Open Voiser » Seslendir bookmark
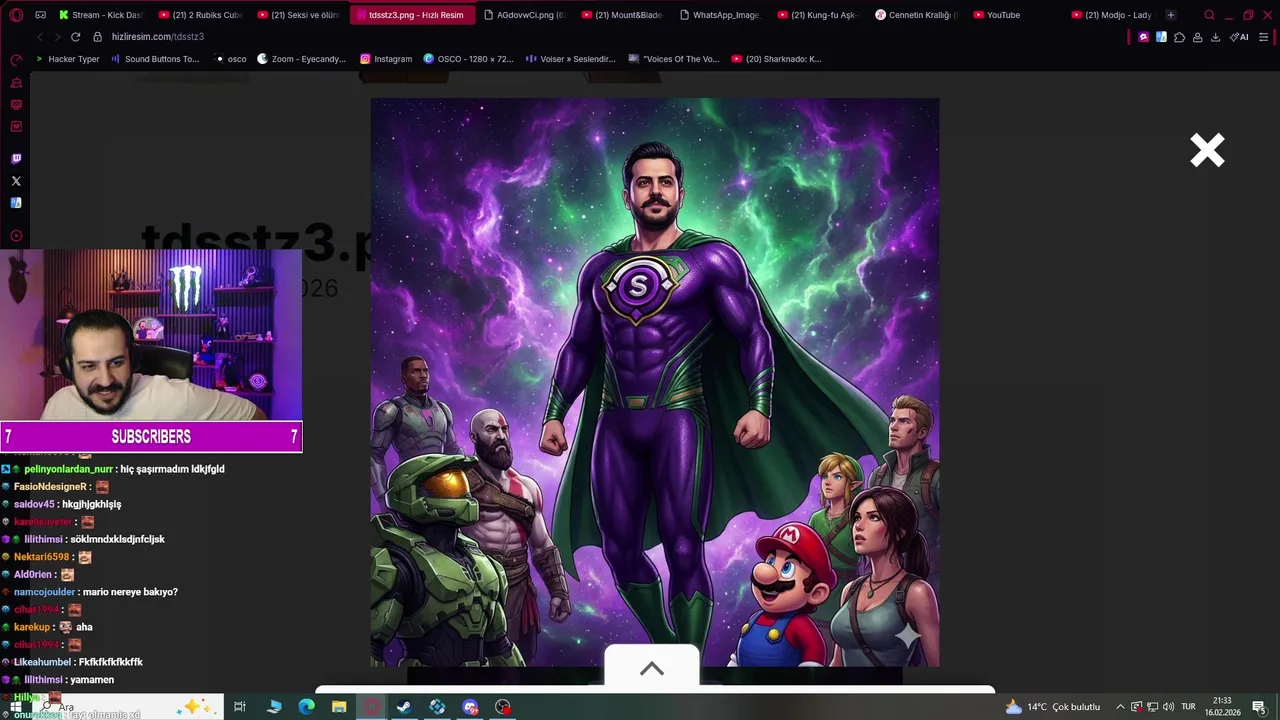1280x720 pixels. 571,59
